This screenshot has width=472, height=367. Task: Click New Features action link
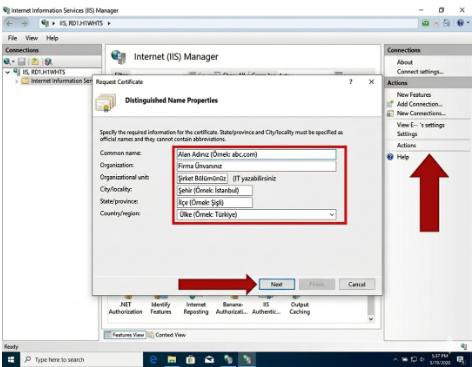414,95
